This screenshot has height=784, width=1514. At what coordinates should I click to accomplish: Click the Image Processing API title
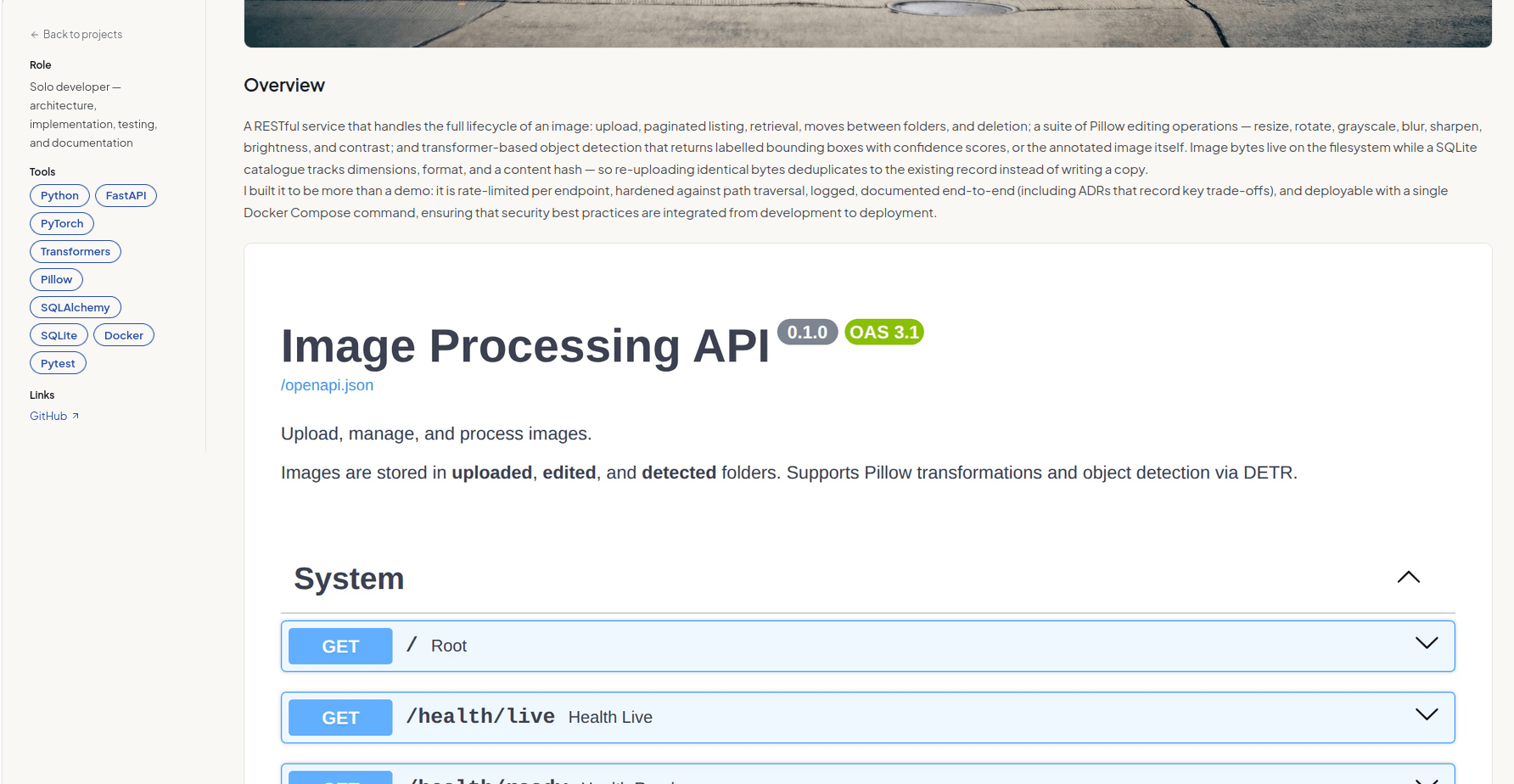pyautogui.click(x=525, y=346)
